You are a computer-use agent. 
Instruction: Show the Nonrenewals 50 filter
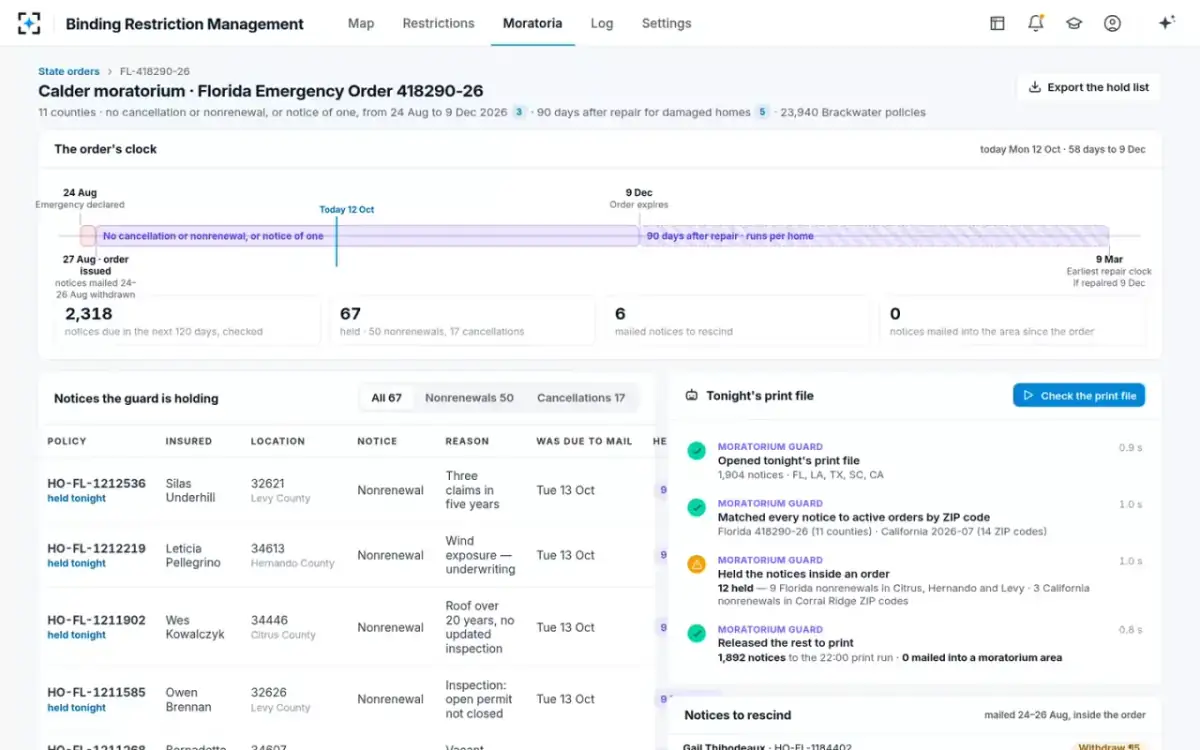469,398
